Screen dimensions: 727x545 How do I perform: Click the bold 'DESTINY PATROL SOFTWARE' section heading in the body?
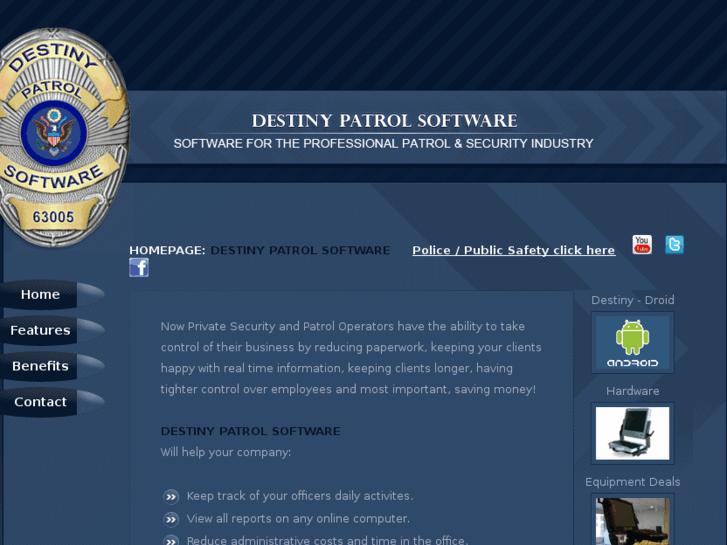click(x=250, y=431)
